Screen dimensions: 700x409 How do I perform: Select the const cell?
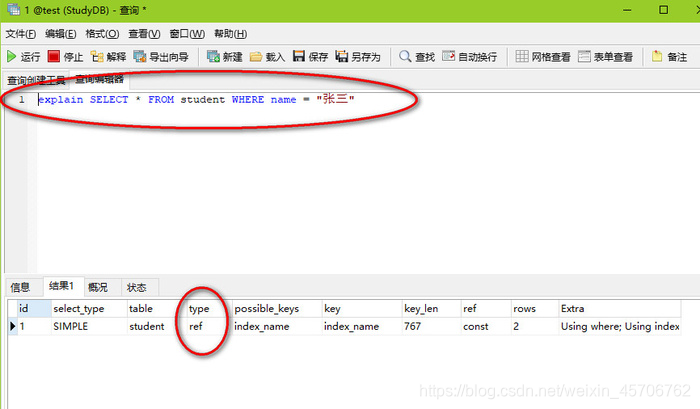(486, 326)
